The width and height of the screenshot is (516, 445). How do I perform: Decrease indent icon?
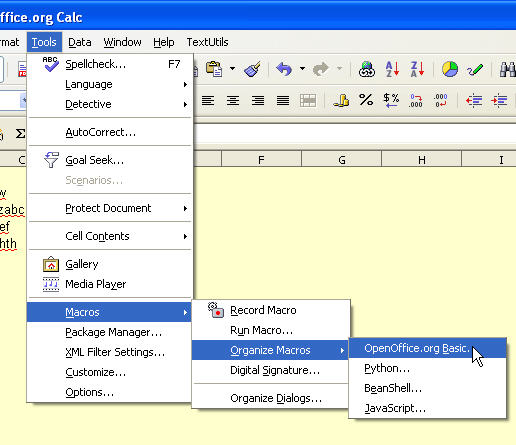(x=474, y=100)
